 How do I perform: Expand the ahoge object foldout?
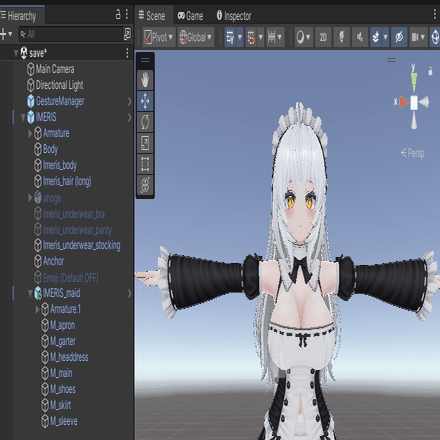(30, 198)
